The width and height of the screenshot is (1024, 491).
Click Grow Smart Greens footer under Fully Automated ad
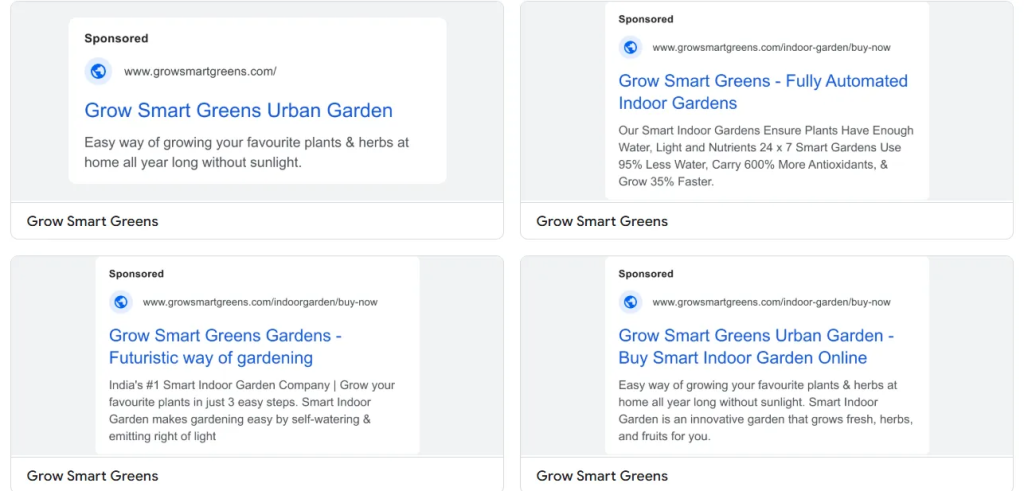point(602,221)
